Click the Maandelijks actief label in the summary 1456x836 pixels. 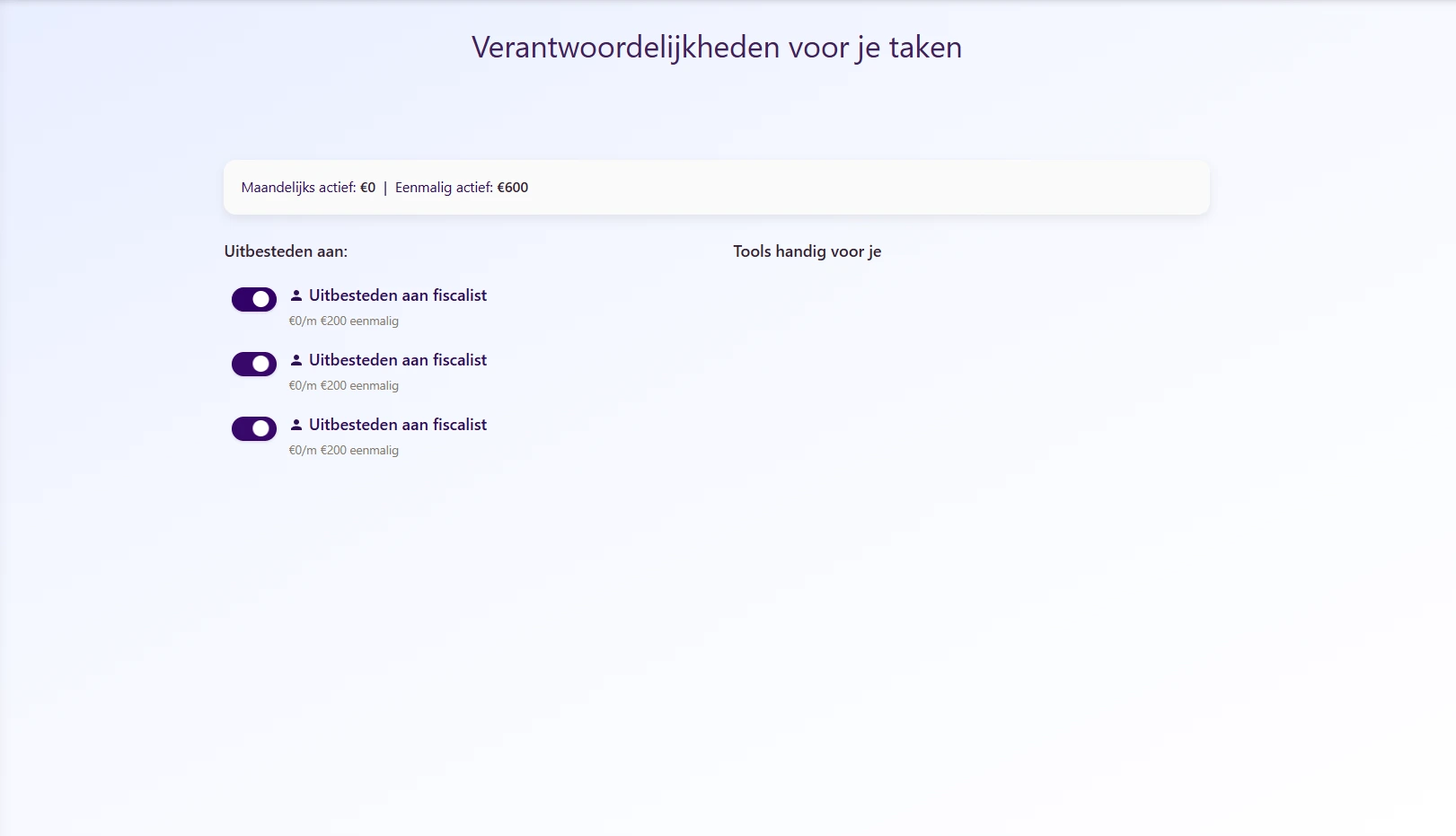coord(298,188)
